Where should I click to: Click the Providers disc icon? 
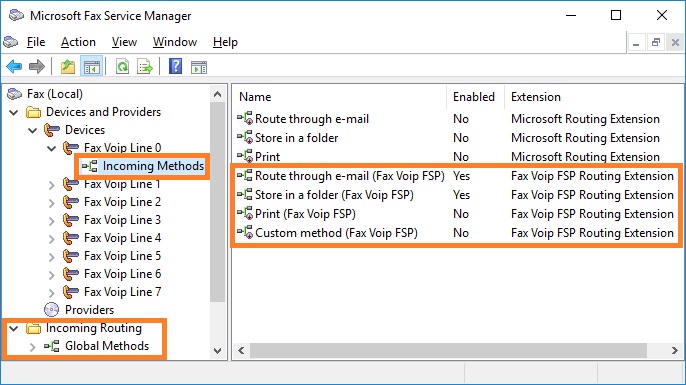[52, 310]
